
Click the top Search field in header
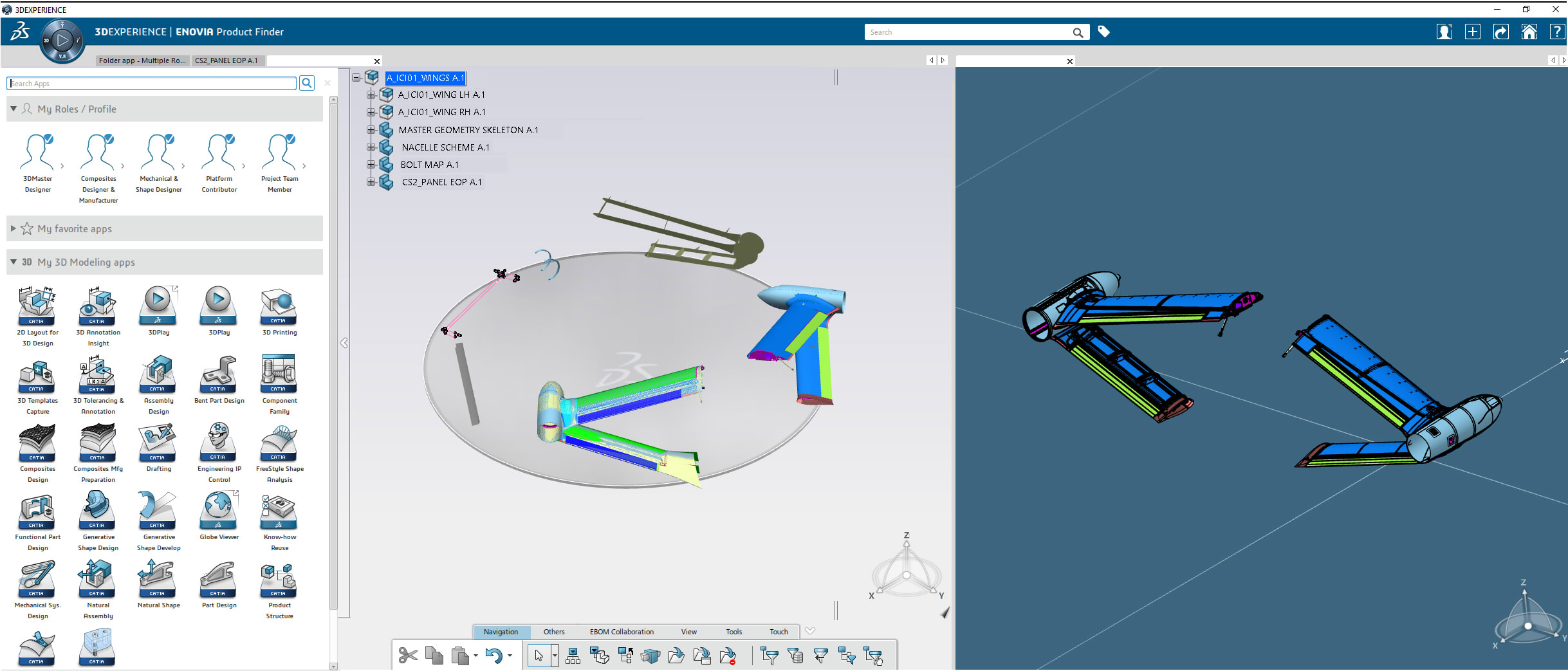968,32
